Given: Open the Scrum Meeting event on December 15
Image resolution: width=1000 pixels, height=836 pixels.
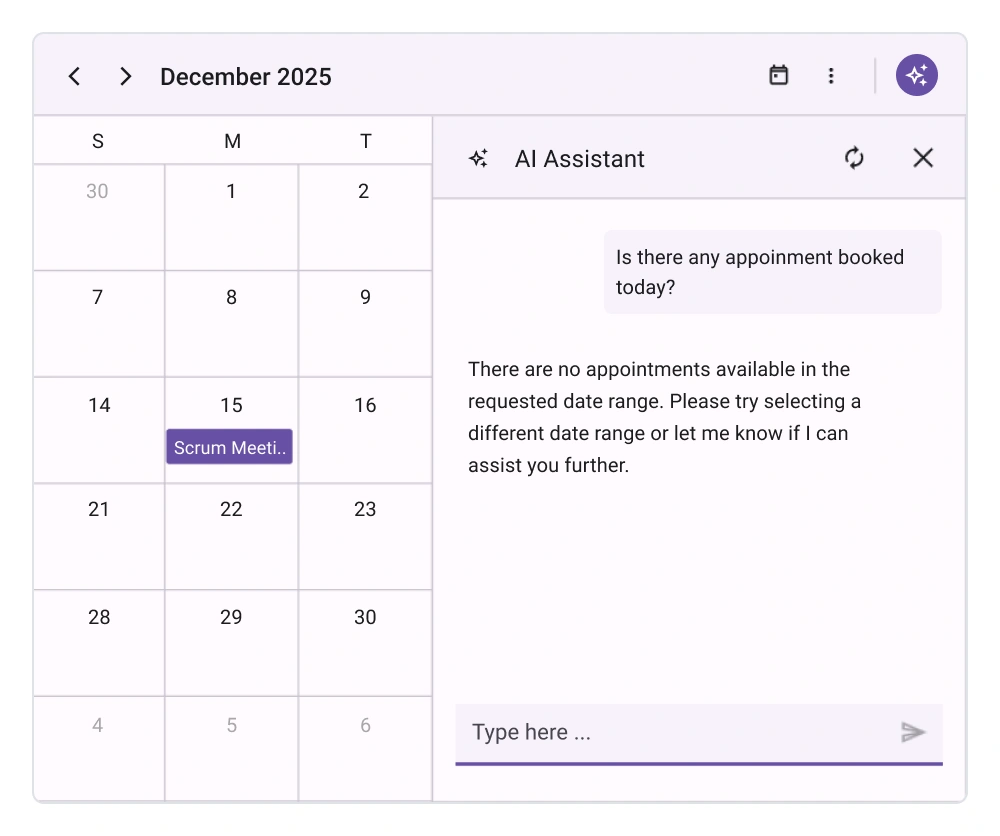Looking at the screenshot, I should (229, 447).
